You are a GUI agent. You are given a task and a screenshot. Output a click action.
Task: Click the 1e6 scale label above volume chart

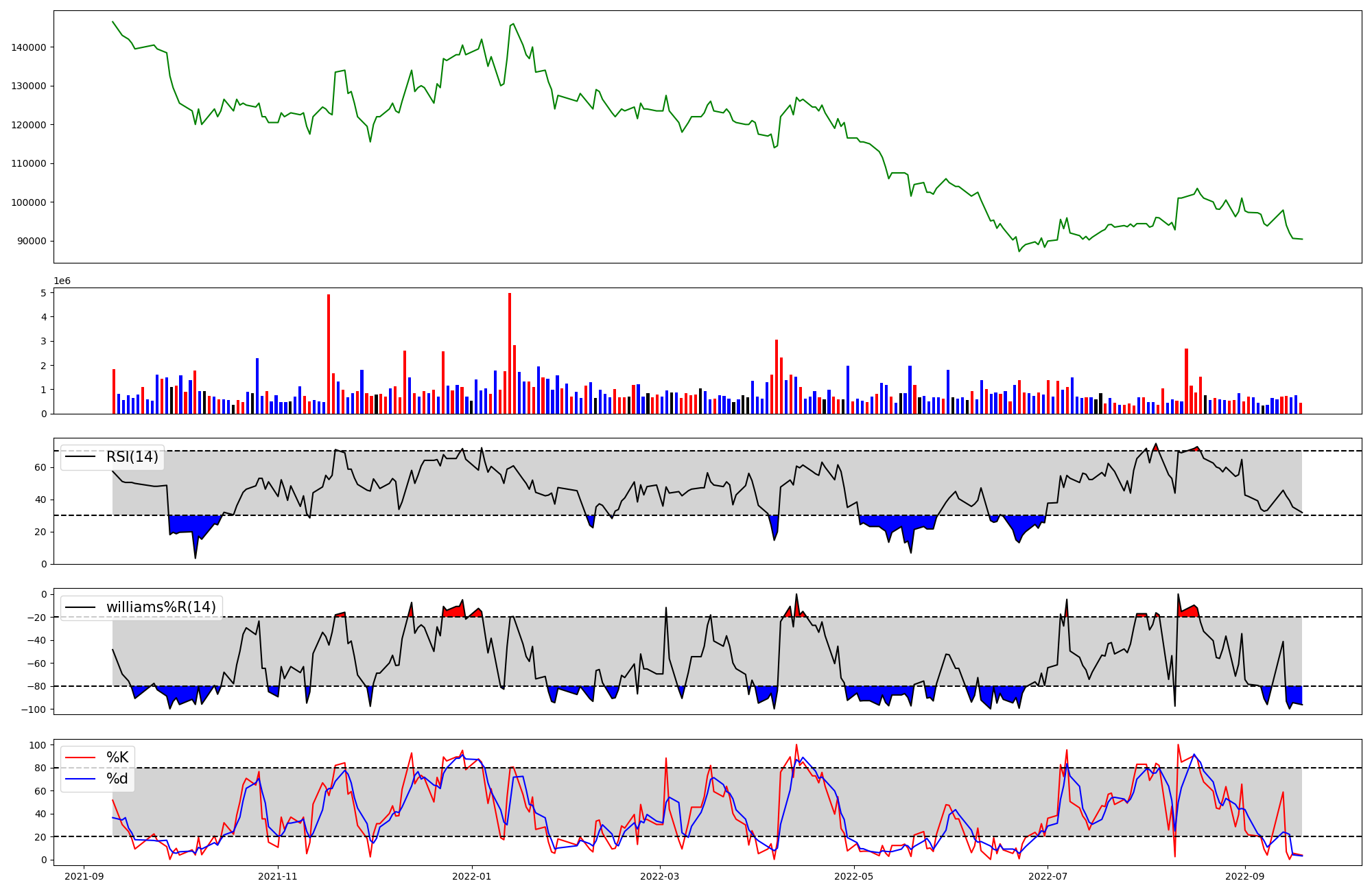coord(62,281)
